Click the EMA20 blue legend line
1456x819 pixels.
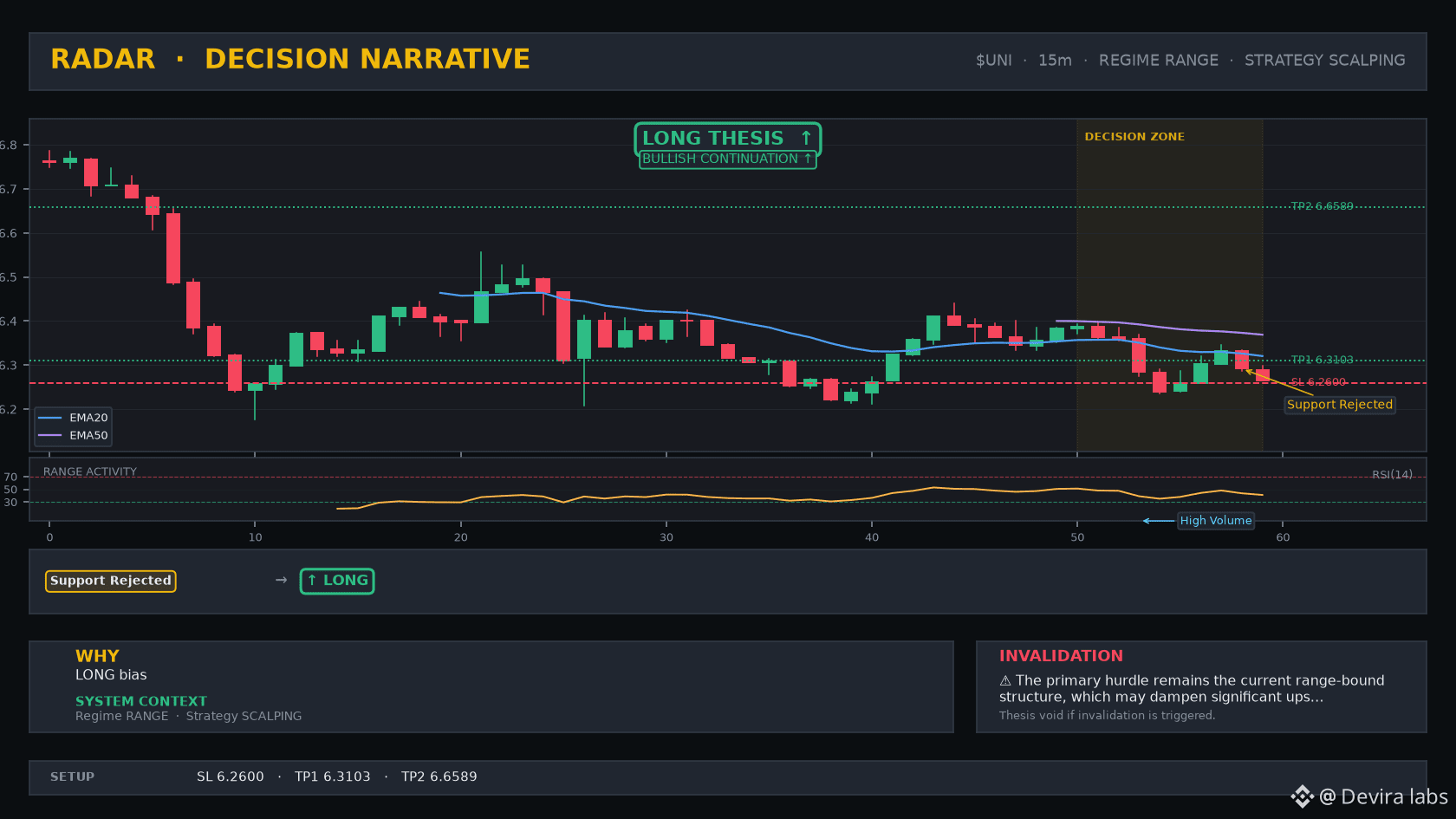click(50, 418)
